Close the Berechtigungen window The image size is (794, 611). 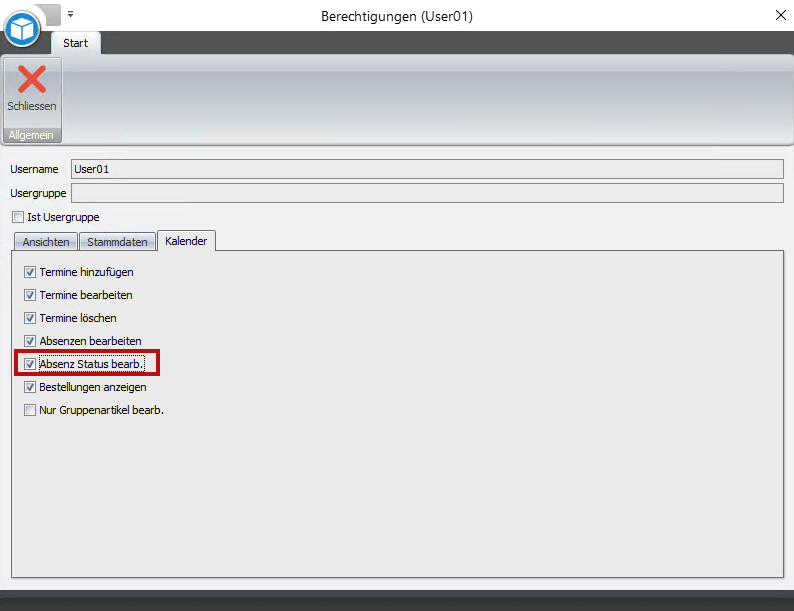pos(780,15)
